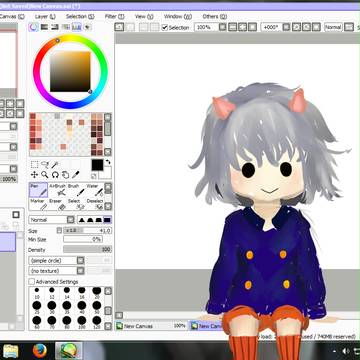Select the rotate view tool
This screenshot has width=360, height=360.
[55, 174]
